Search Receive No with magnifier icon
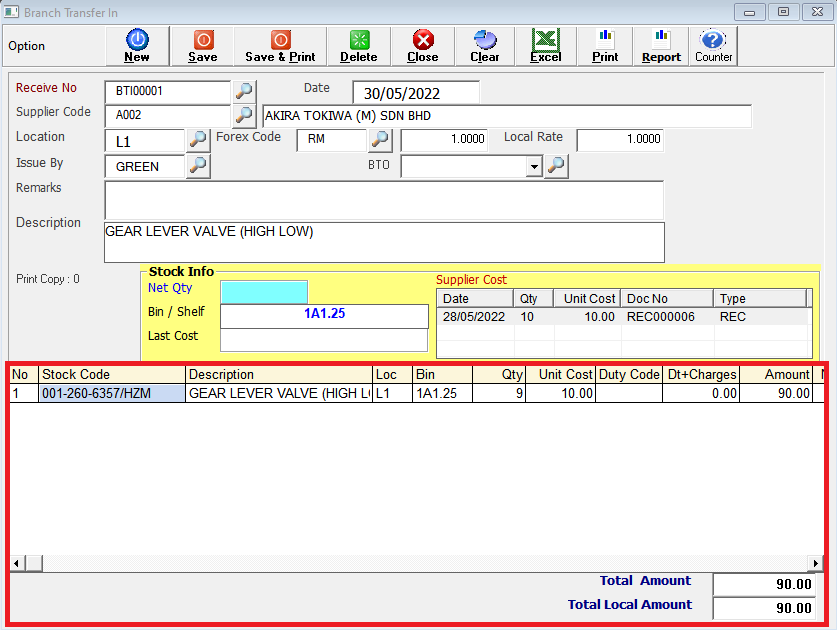The width and height of the screenshot is (837, 630). [244, 91]
